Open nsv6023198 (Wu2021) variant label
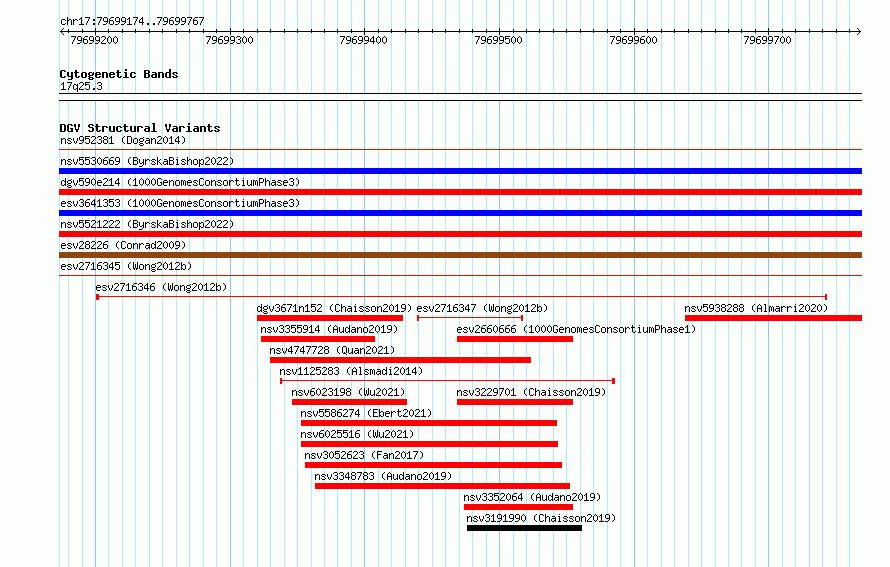 click(x=348, y=392)
